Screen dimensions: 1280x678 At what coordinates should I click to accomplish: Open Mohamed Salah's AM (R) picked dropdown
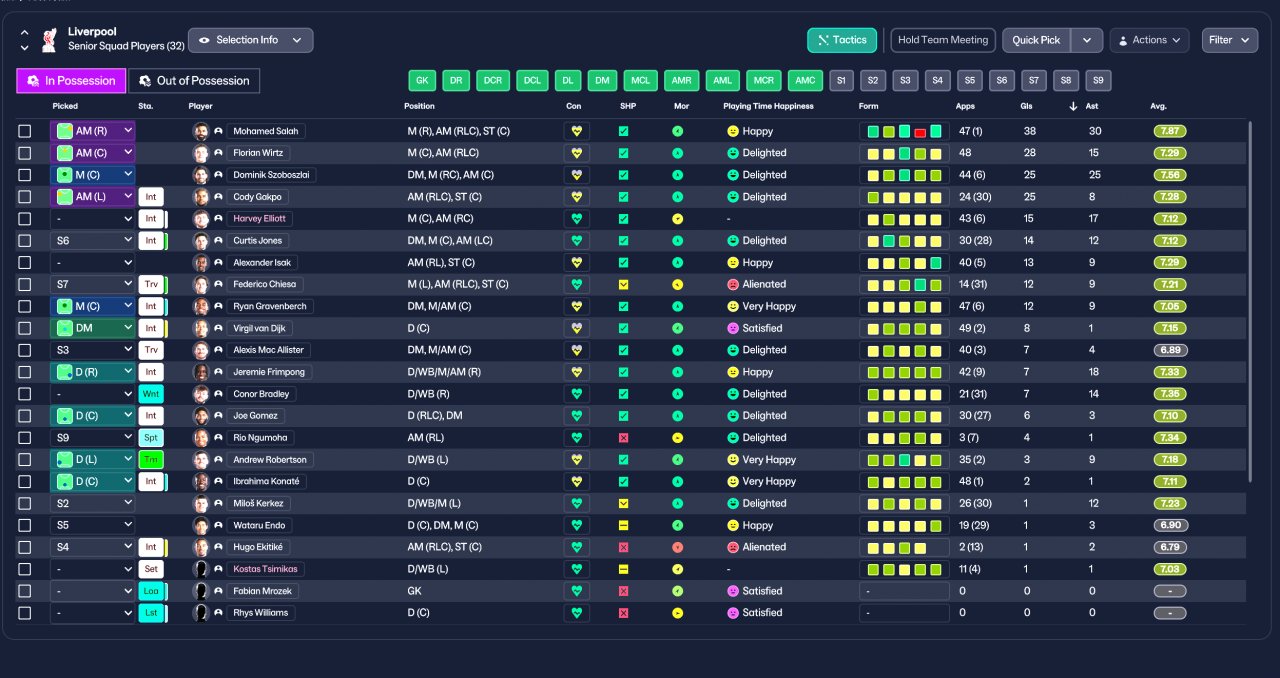click(92, 131)
